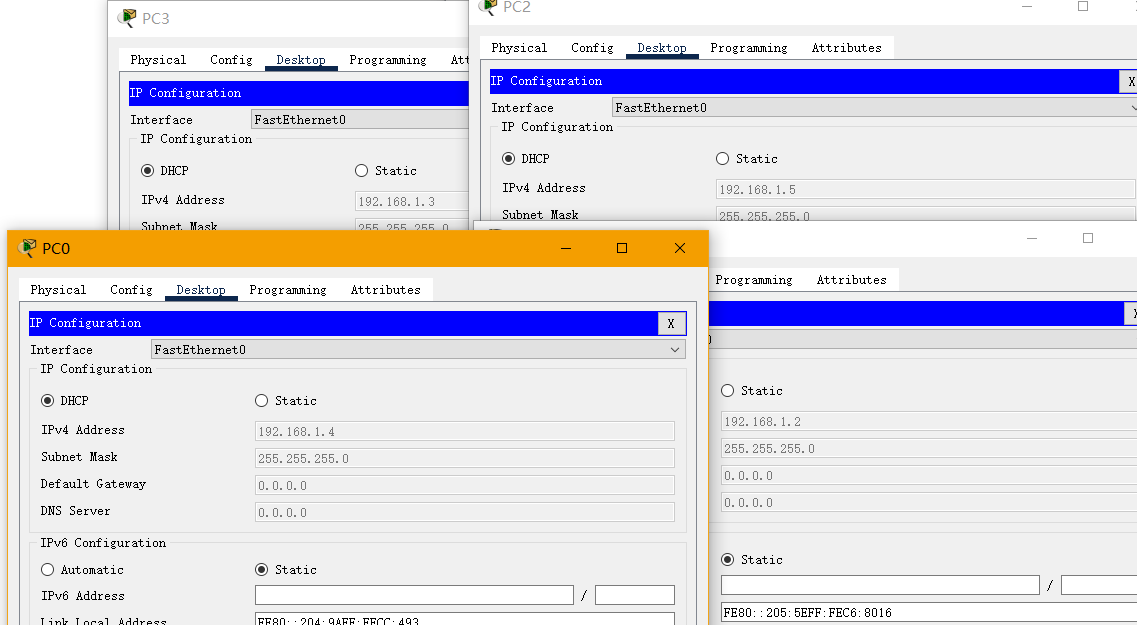Click the Default Gateway field in PC0
The image size is (1137, 625).
point(465,485)
